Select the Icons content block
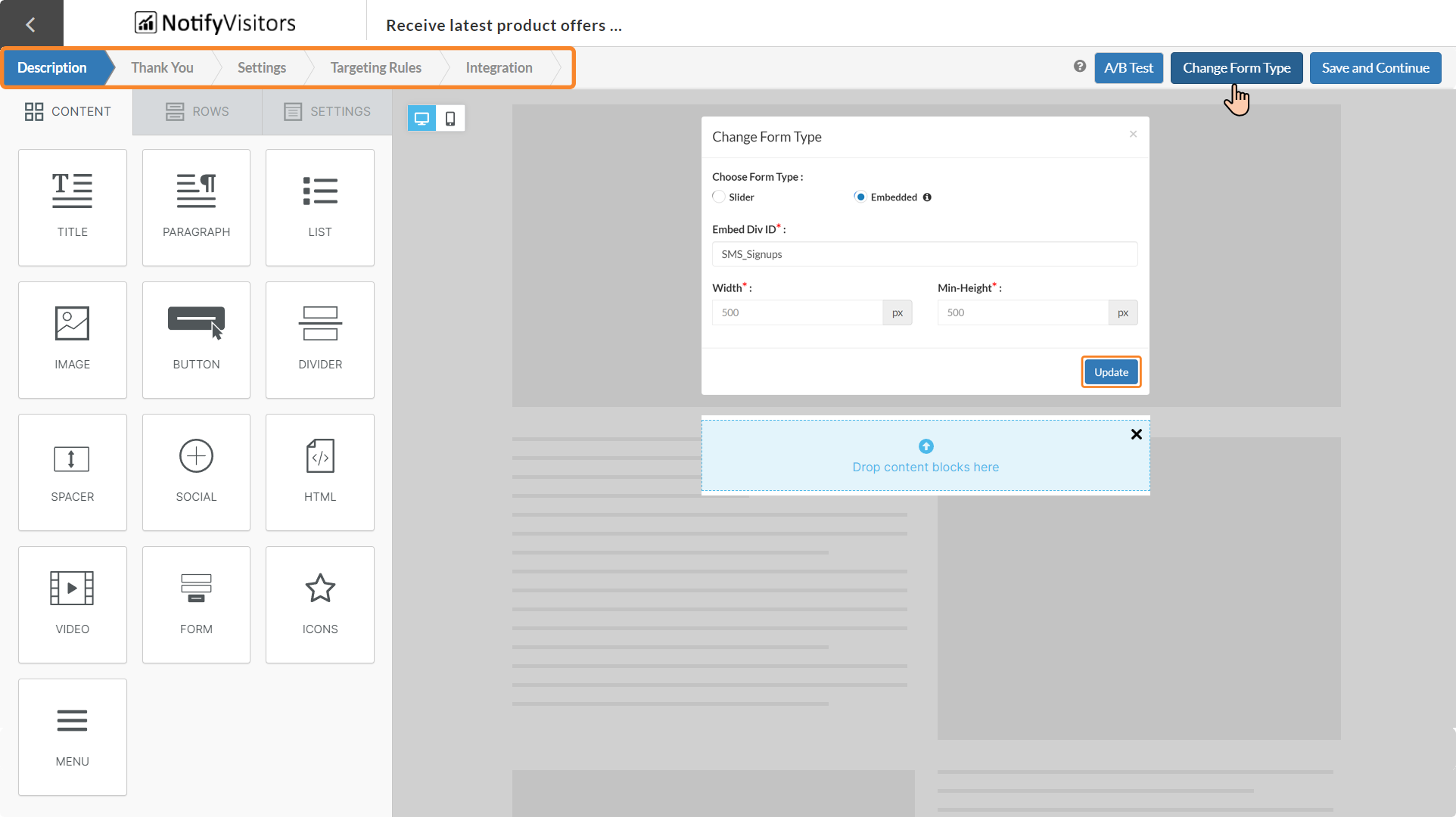This screenshot has height=817, width=1456. pyautogui.click(x=320, y=604)
